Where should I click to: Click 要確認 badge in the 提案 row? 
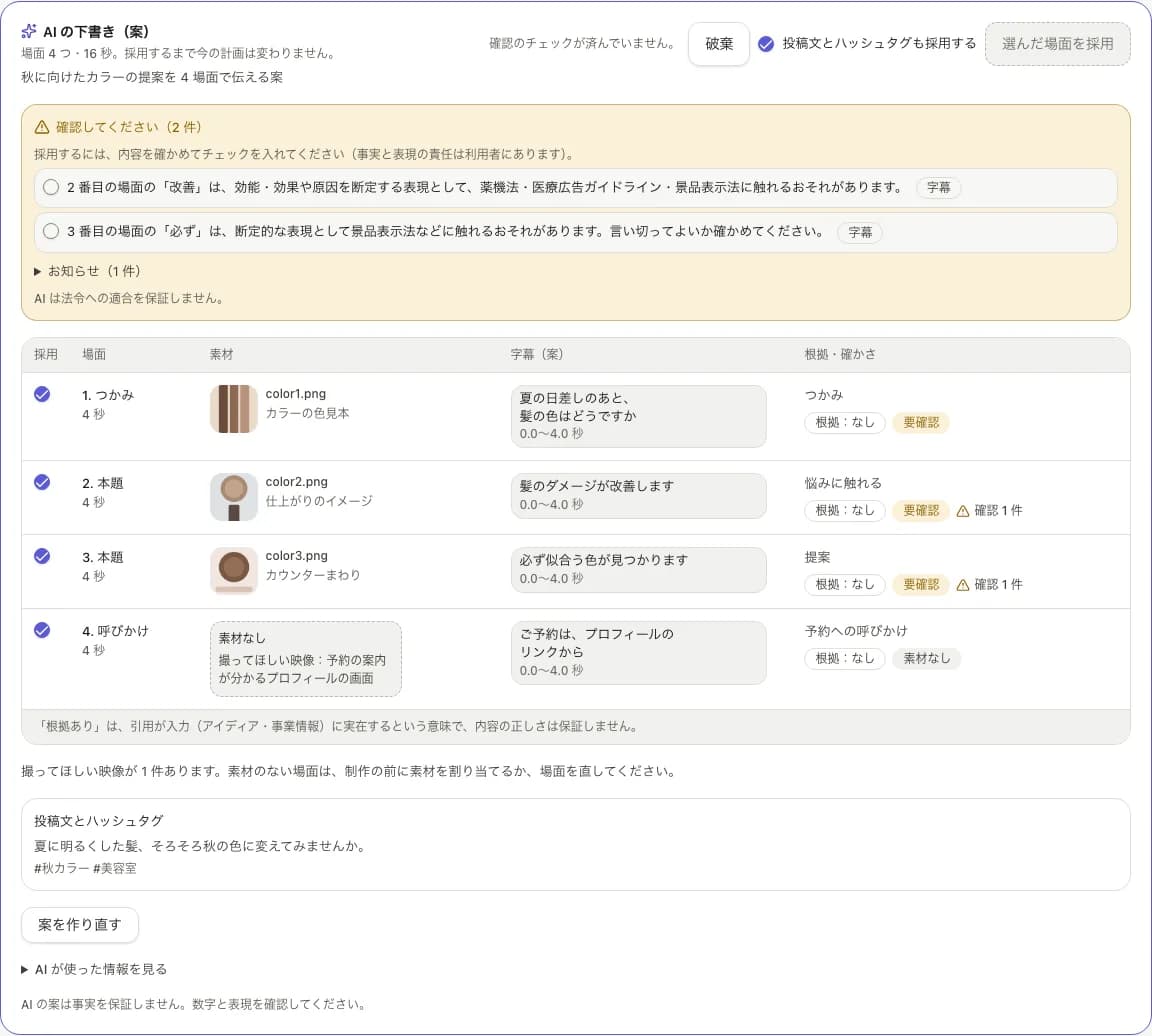tap(921, 585)
